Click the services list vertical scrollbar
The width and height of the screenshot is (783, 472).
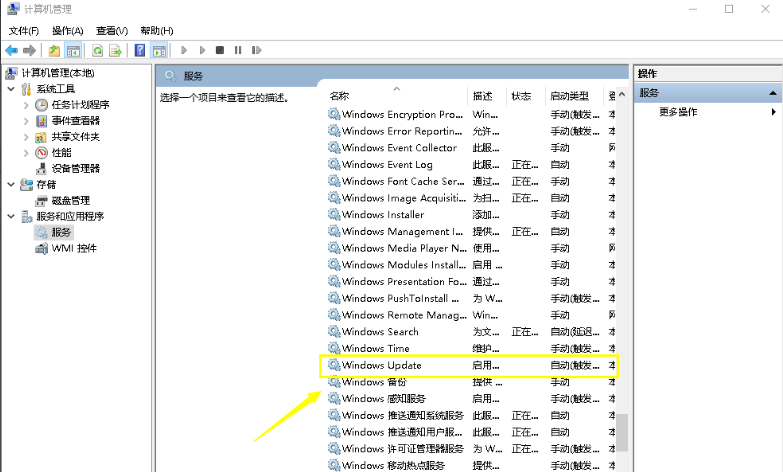[x=622, y=300]
